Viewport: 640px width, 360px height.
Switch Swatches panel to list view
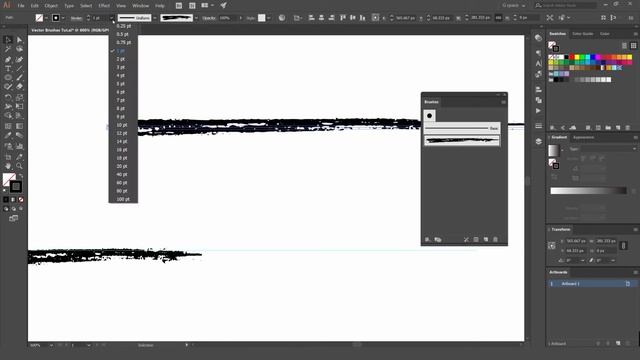click(624, 45)
